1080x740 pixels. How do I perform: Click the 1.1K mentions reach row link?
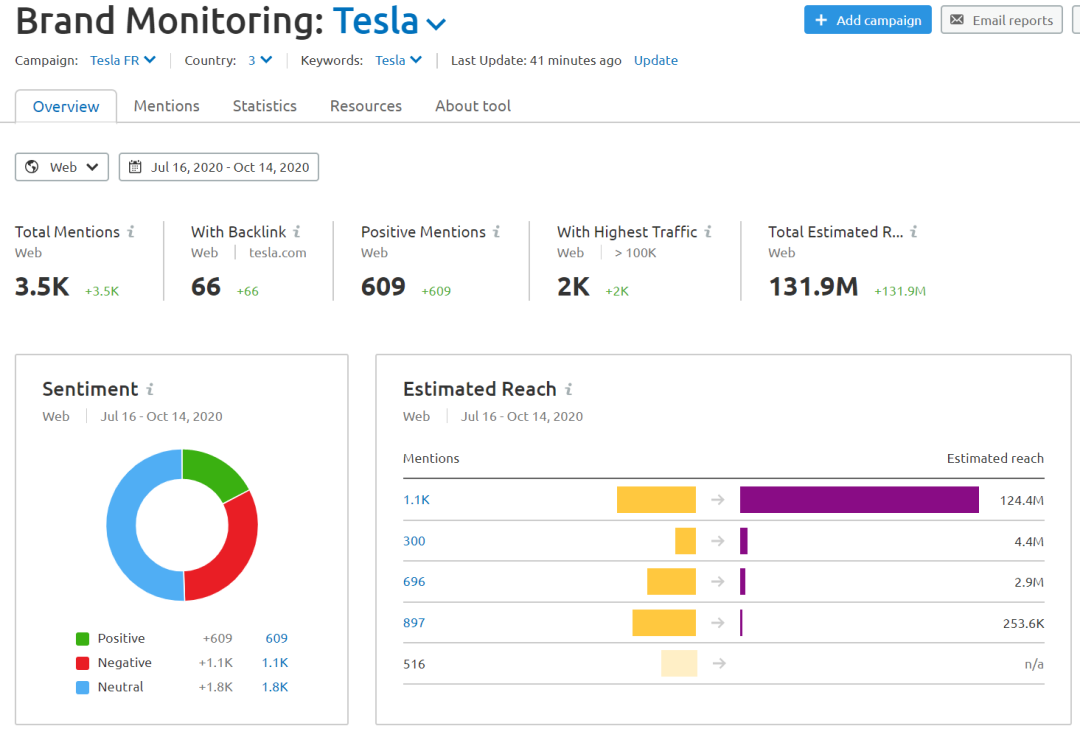[414, 500]
